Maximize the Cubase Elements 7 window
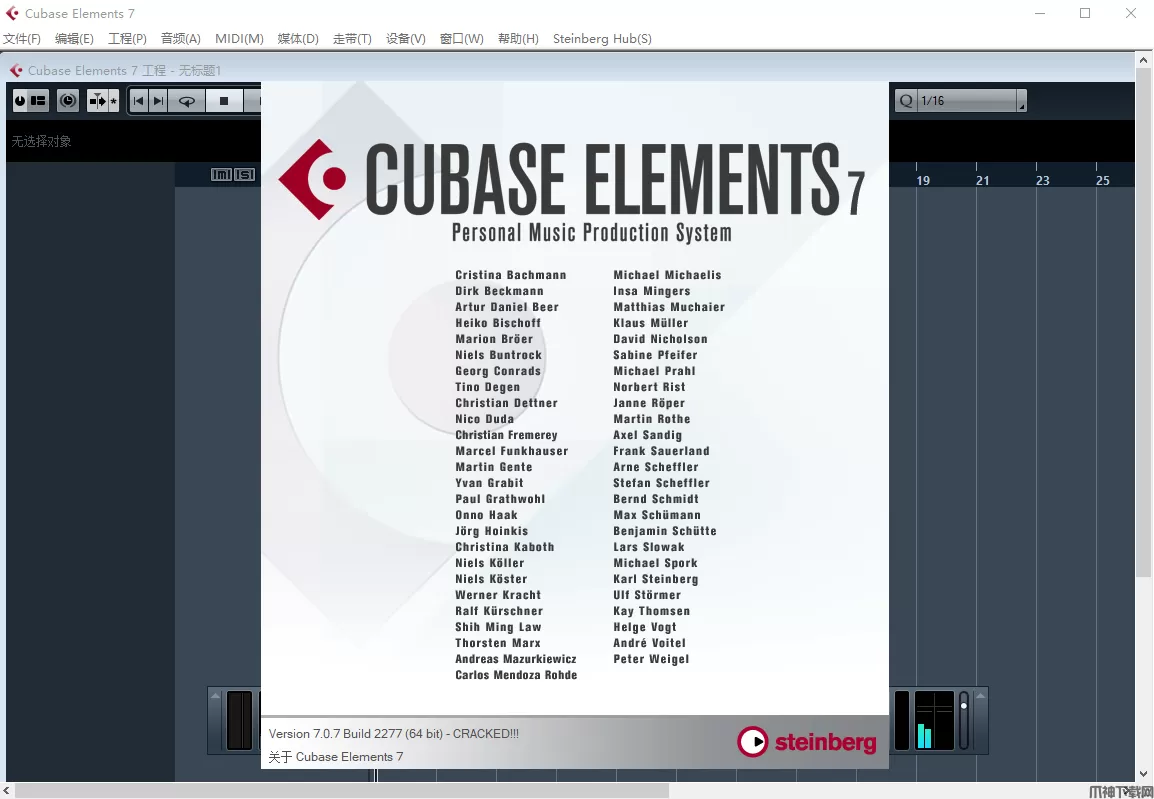The width and height of the screenshot is (1154, 799). [1085, 13]
